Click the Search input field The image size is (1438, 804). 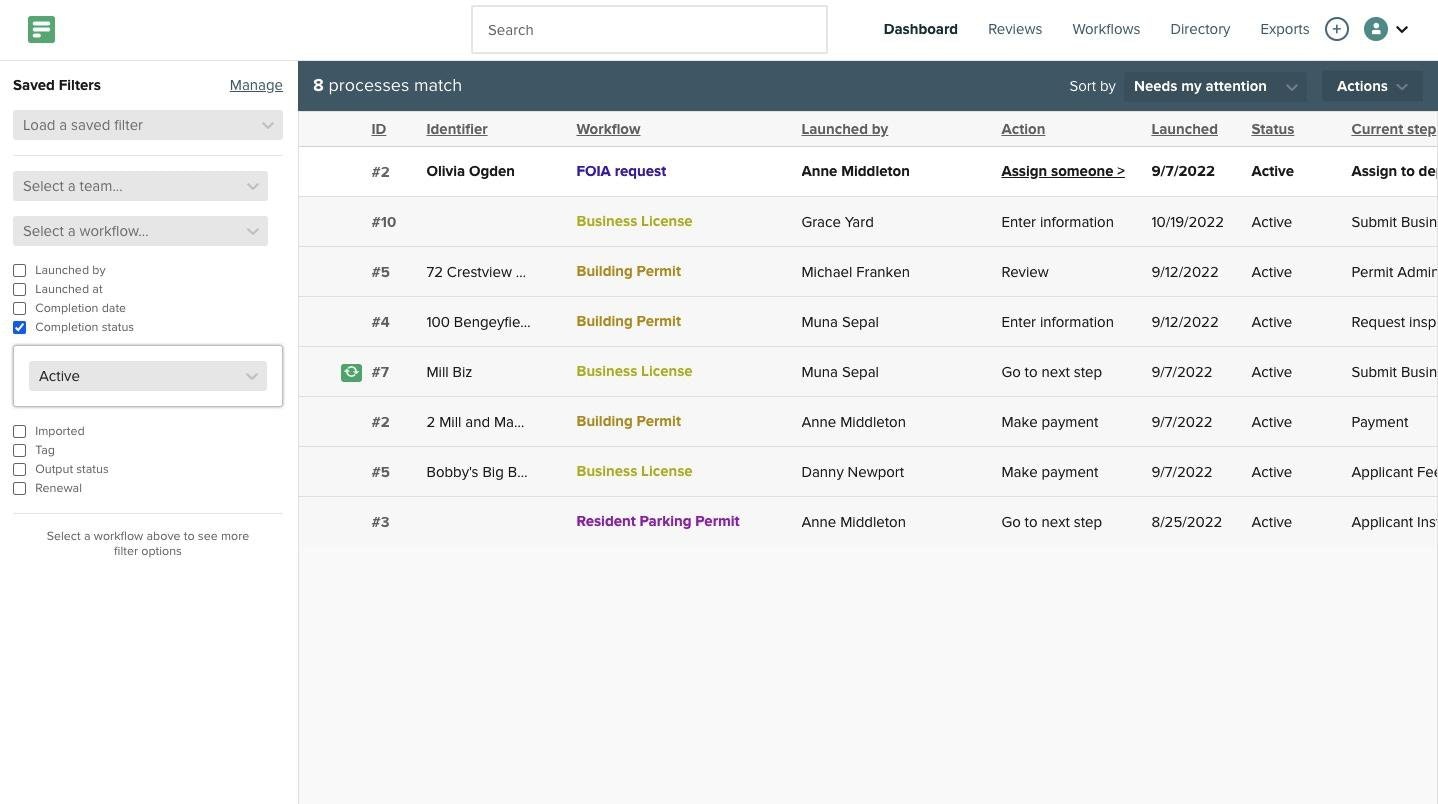pyautogui.click(x=649, y=30)
